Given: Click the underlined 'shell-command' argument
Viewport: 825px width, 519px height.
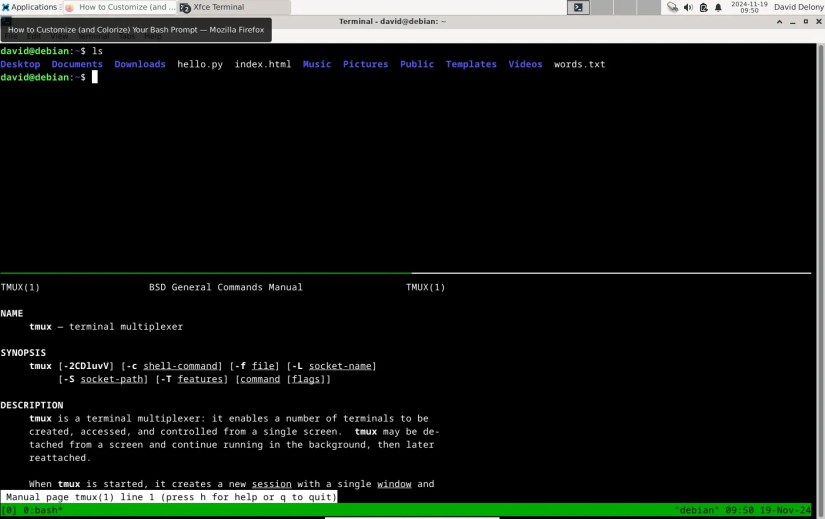Looking at the screenshot, I should (180, 366).
